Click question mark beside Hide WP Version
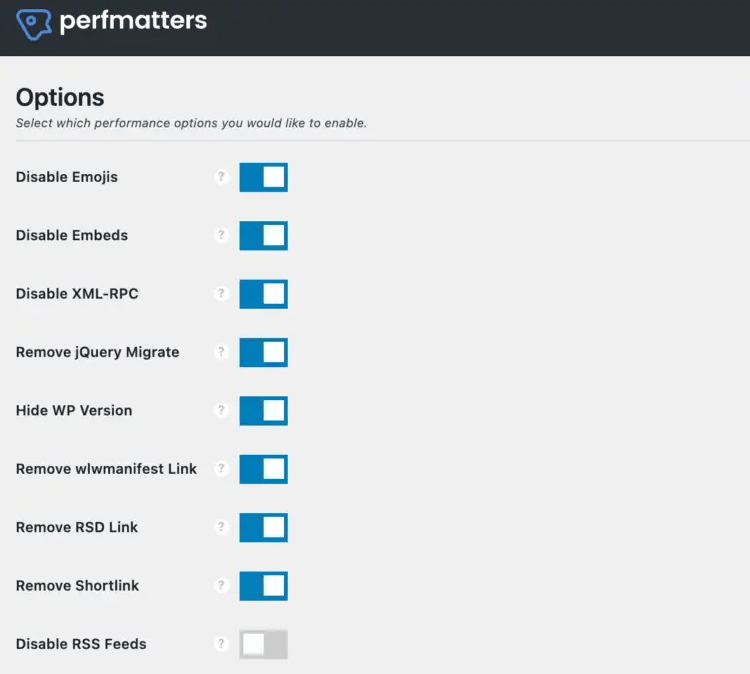Viewport: 750px width, 674px height. [x=222, y=410]
